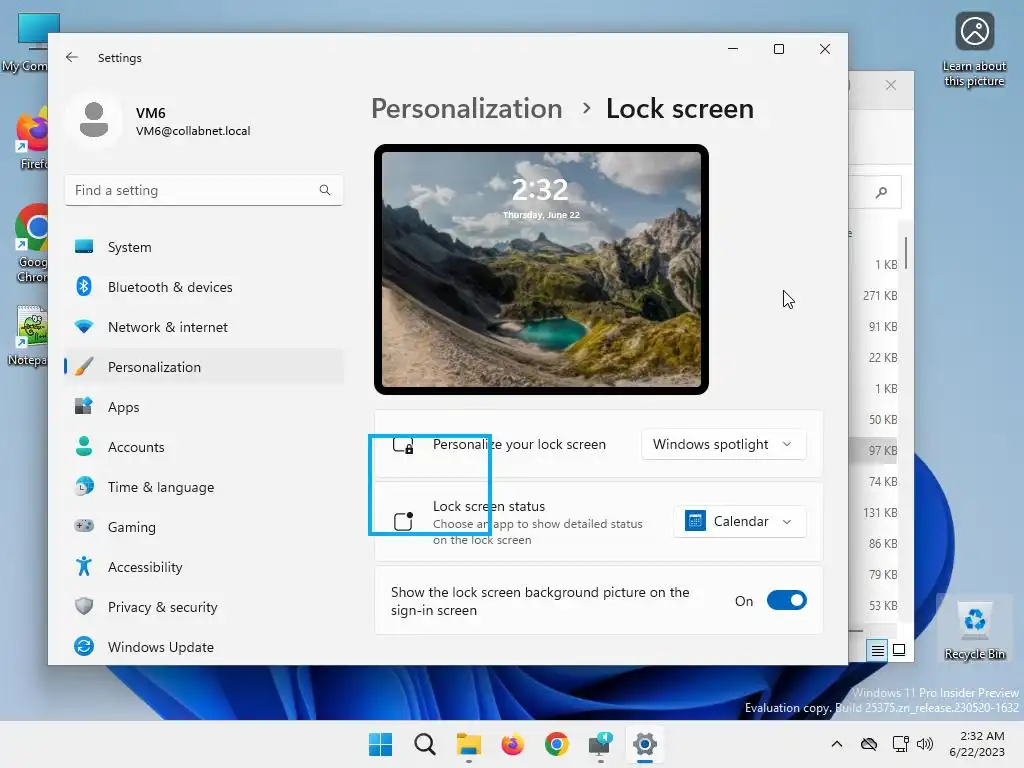Toggle lock screen background on sign-in screen
The image size is (1024, 768).
pos(787,600)
